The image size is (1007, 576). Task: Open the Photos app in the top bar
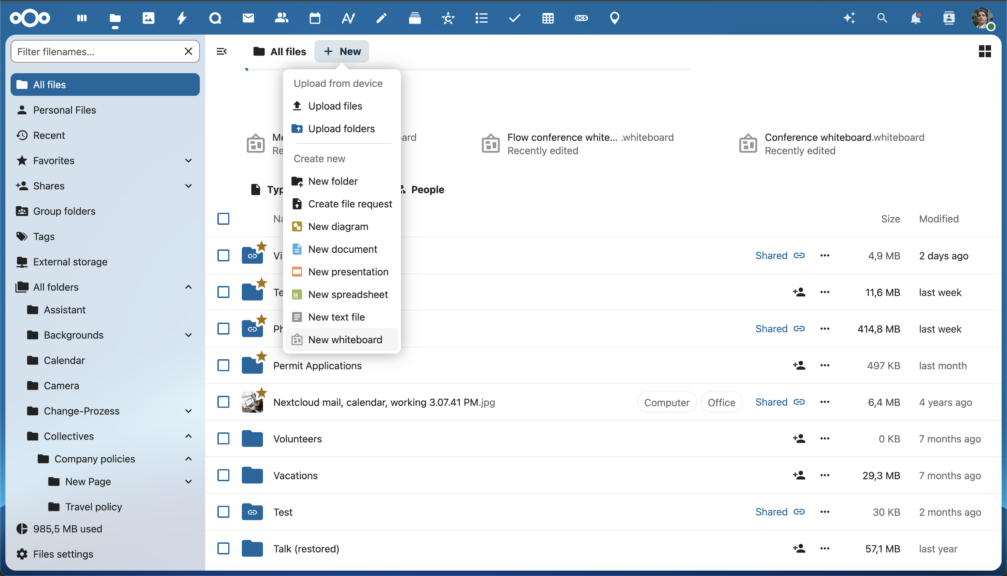click(x=148, y=17)
